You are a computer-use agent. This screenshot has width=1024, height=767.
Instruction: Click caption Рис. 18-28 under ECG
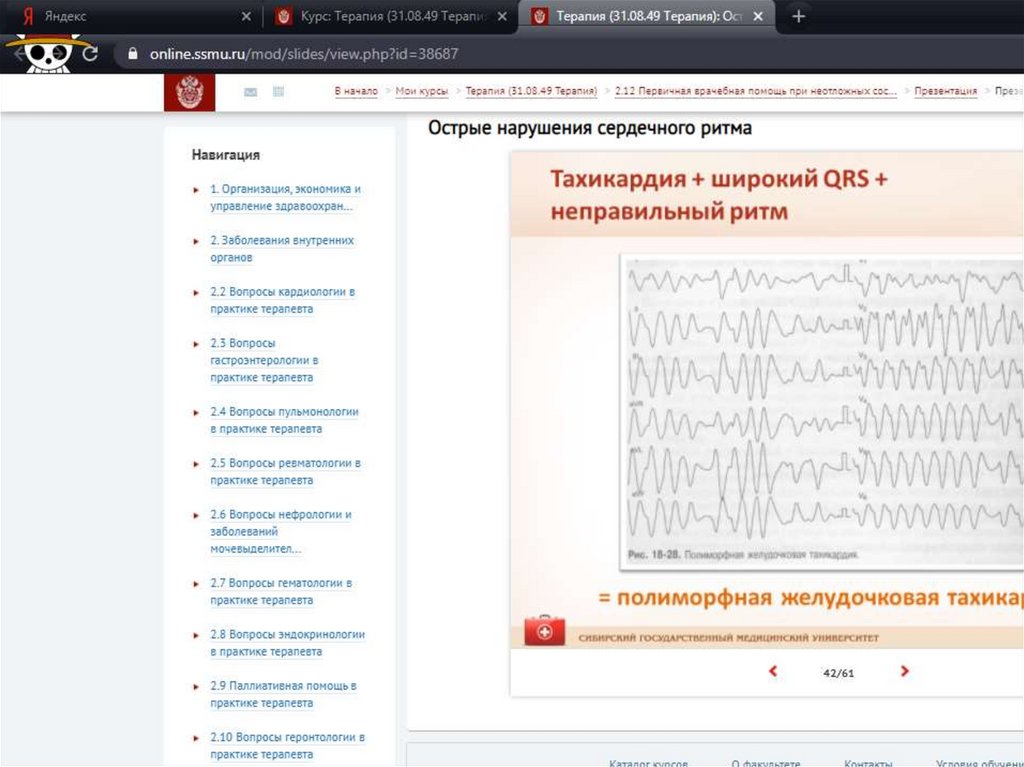point(743,555)
